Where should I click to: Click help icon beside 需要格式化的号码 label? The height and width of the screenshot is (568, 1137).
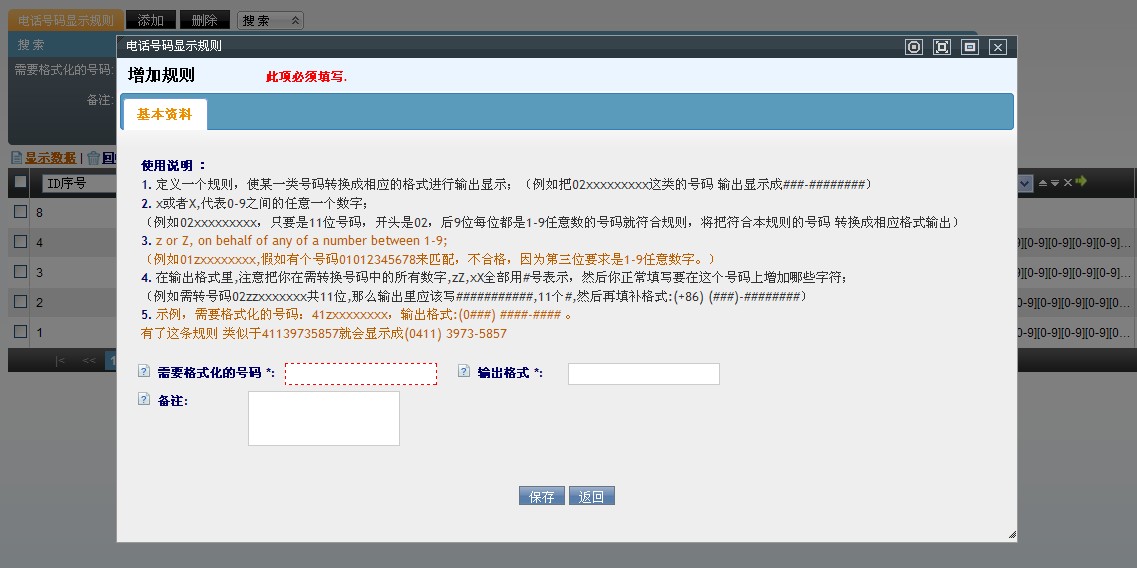pos(143,371)
